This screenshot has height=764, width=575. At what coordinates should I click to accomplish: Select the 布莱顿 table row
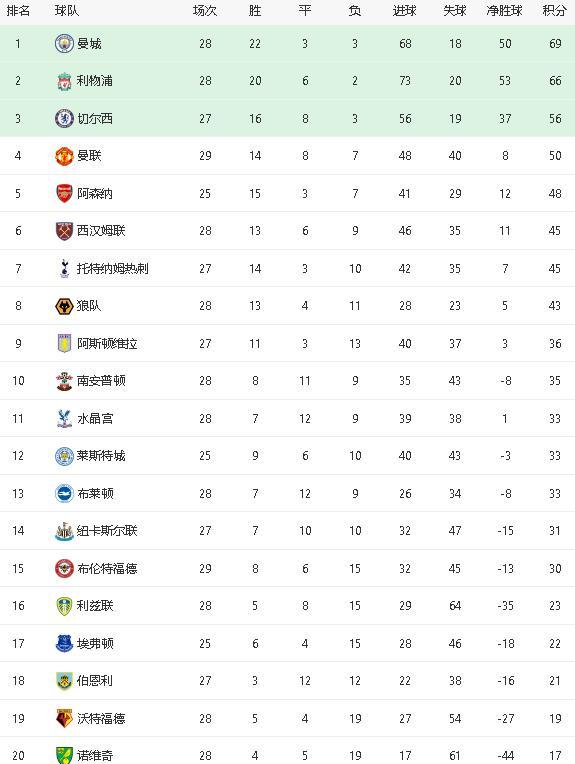click(288, 494)
